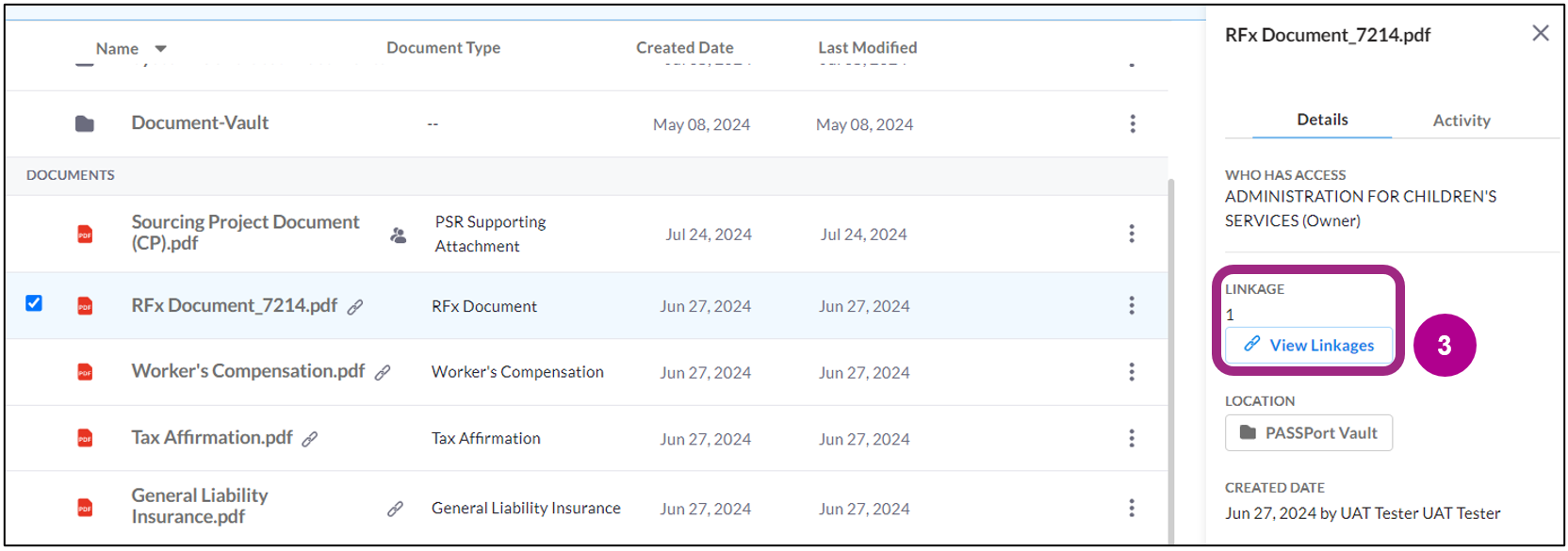This screenshot has width=1568, height=551.
Task: Click the shared-users icon beside Sourcing Project Document
Action: (399, 235)
